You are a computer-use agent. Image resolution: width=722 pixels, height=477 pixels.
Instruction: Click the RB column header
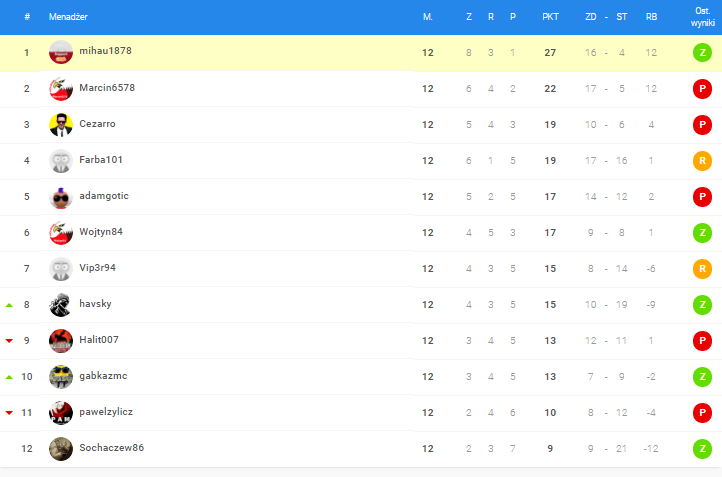[x=651, y=17]
